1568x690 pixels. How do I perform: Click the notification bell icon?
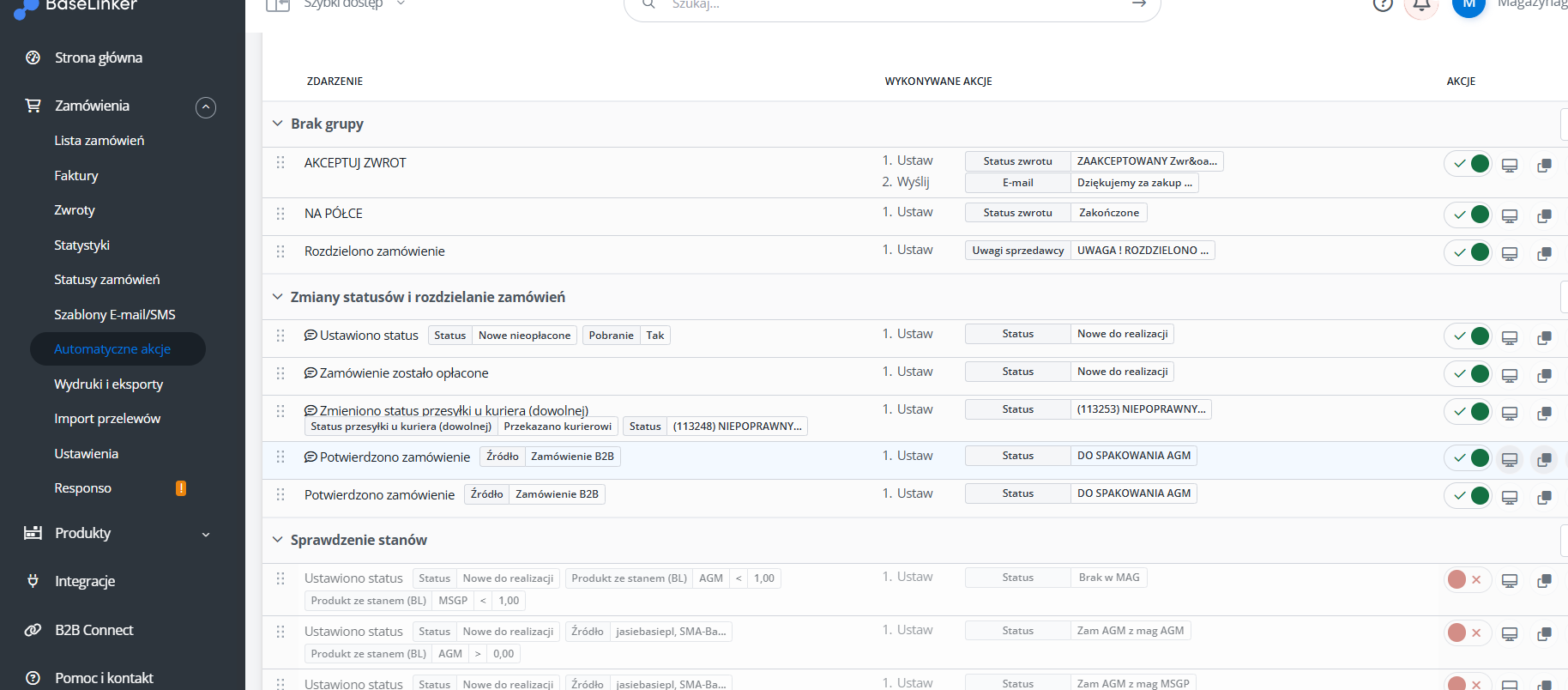point(1421,5)
